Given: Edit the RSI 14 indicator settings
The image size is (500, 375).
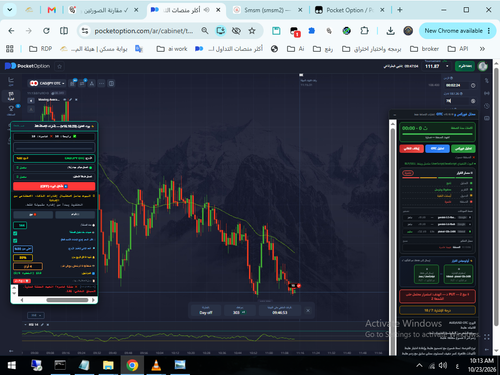Looking at the screenshot, I should click(42, 324).
